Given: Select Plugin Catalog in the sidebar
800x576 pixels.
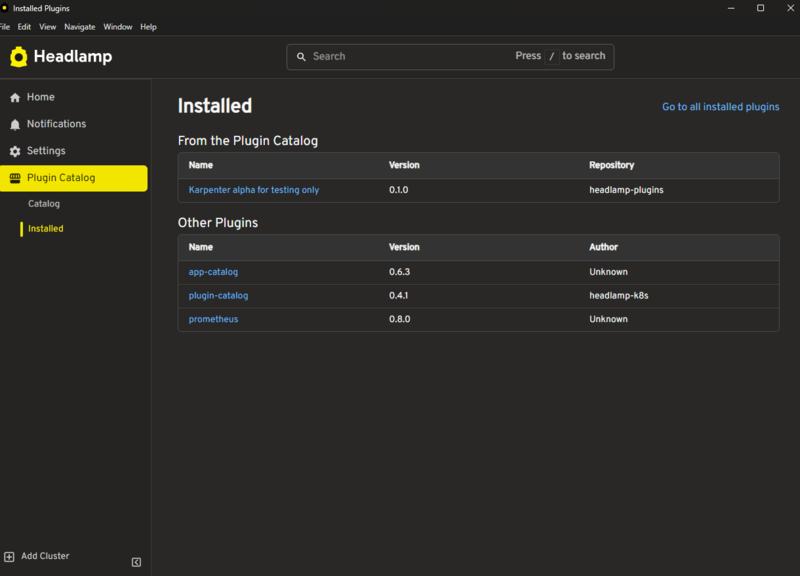Looking at the screenshot, I should tap(74, 178).
